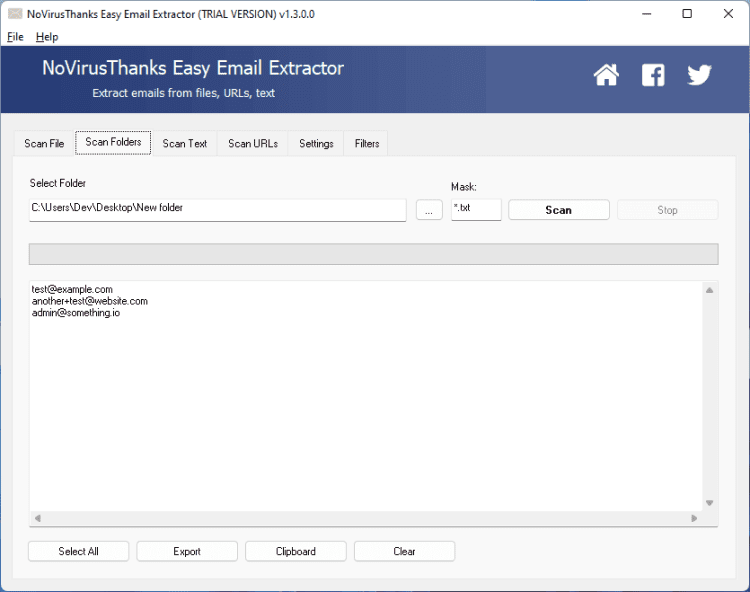This screenshot has height=592, width=750.
Task: Open the home page icon in banner
Action: [x=606, y=75]
